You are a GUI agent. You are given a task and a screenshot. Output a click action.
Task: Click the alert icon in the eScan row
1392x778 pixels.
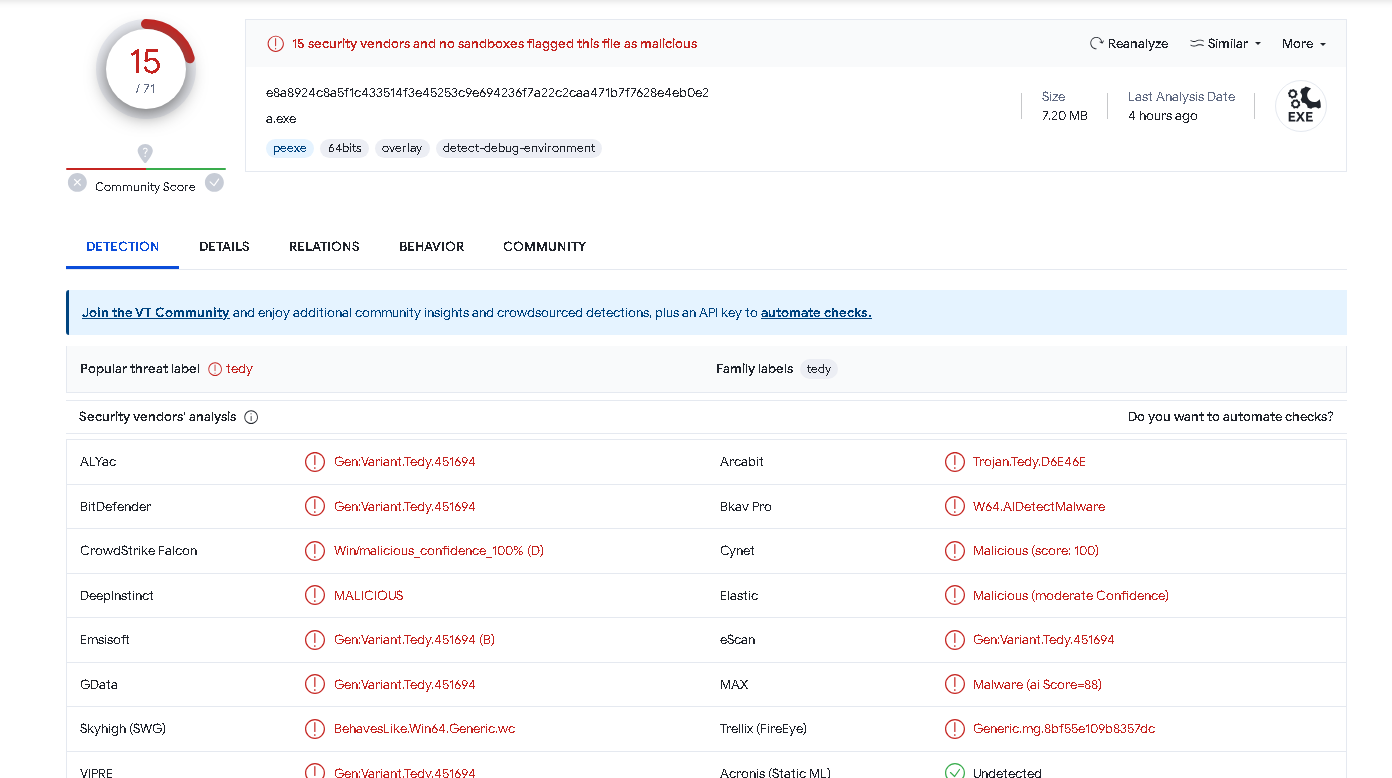point(954,640)
